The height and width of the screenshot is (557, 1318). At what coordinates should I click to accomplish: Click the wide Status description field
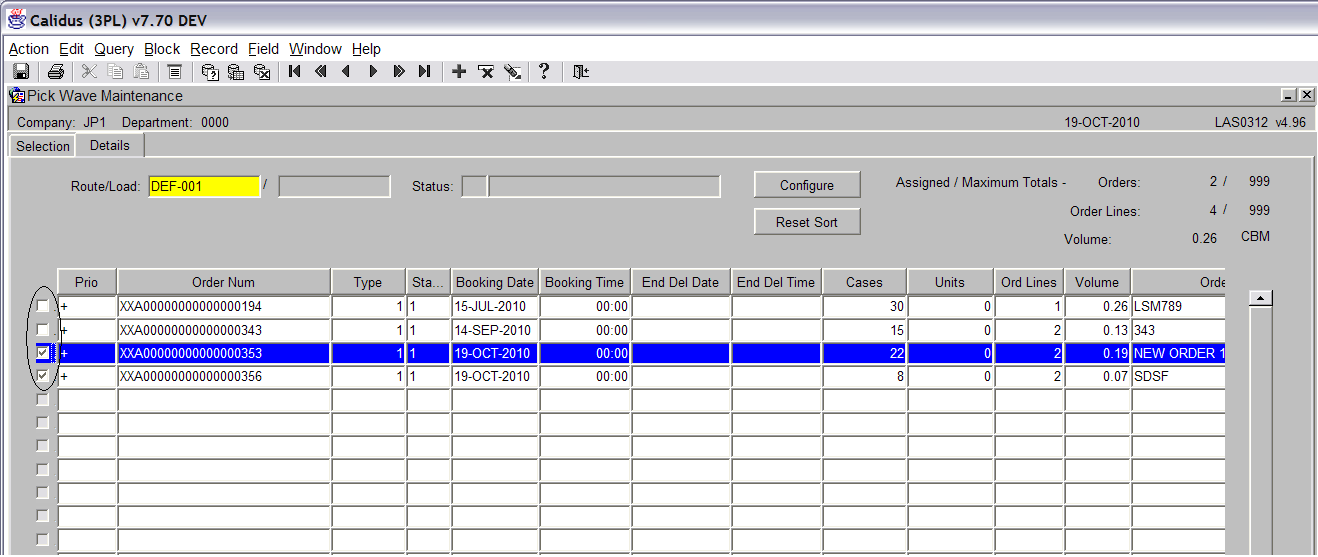(604, 186)
